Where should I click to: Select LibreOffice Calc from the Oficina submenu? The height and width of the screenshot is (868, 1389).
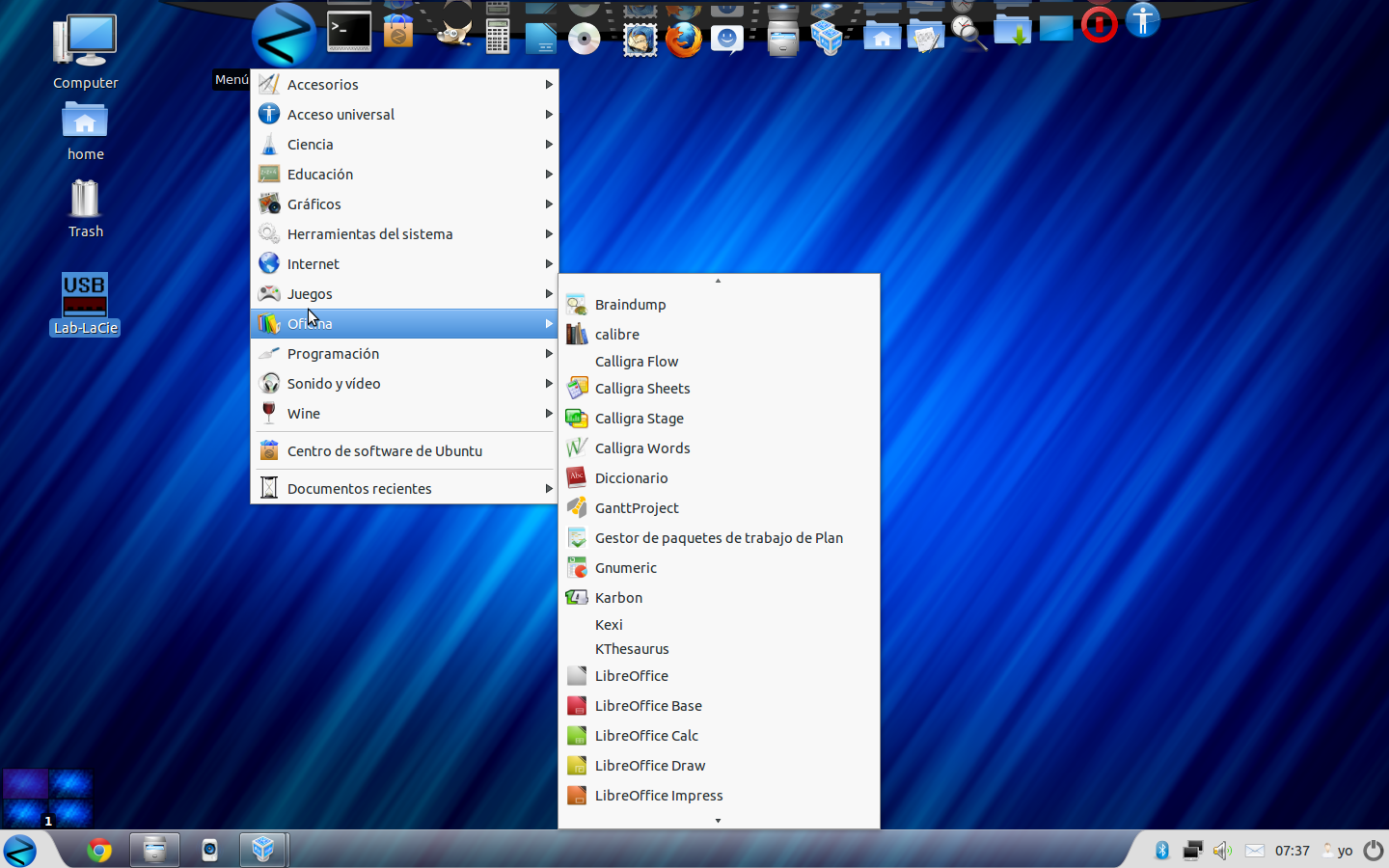click(646, 736)
